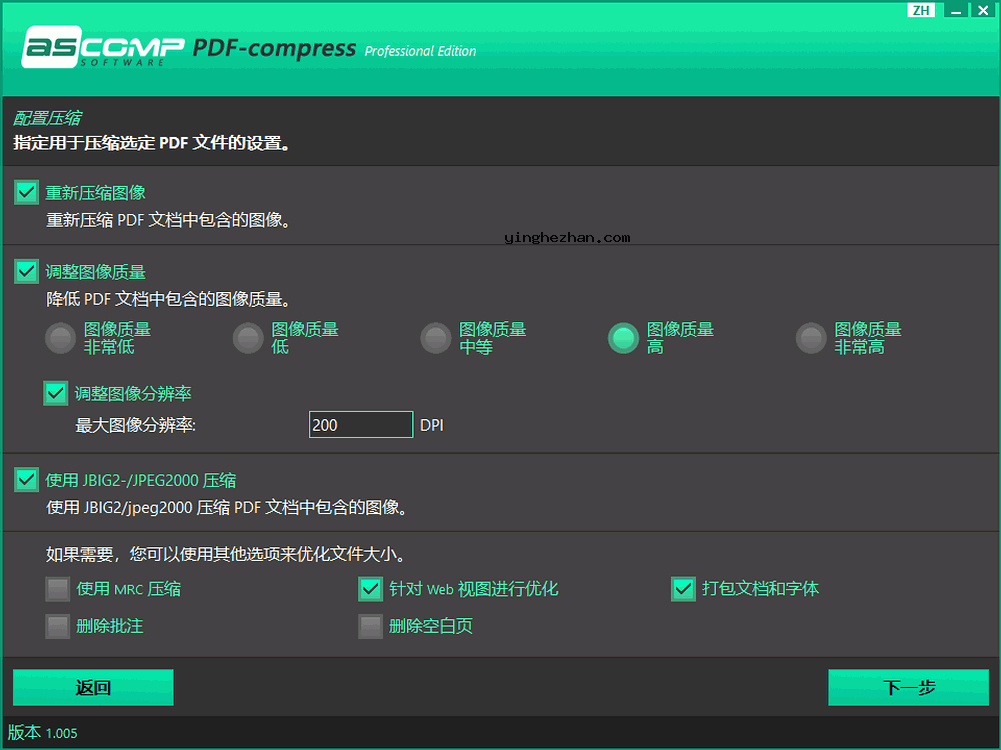The image size is (1001, 750).
Task: Toggle the 调整图像质量 checkbox
Action: pyautogui.click(x=26, y=271)
